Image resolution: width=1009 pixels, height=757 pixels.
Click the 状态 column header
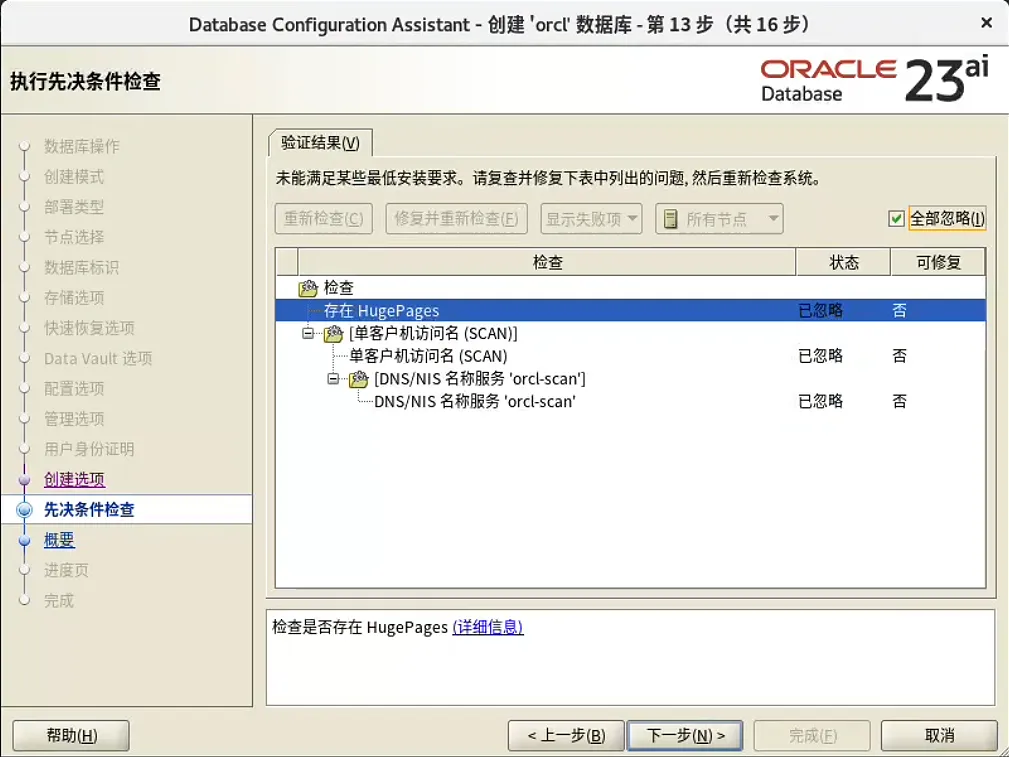pyautogui.click(x=843, y=261)
